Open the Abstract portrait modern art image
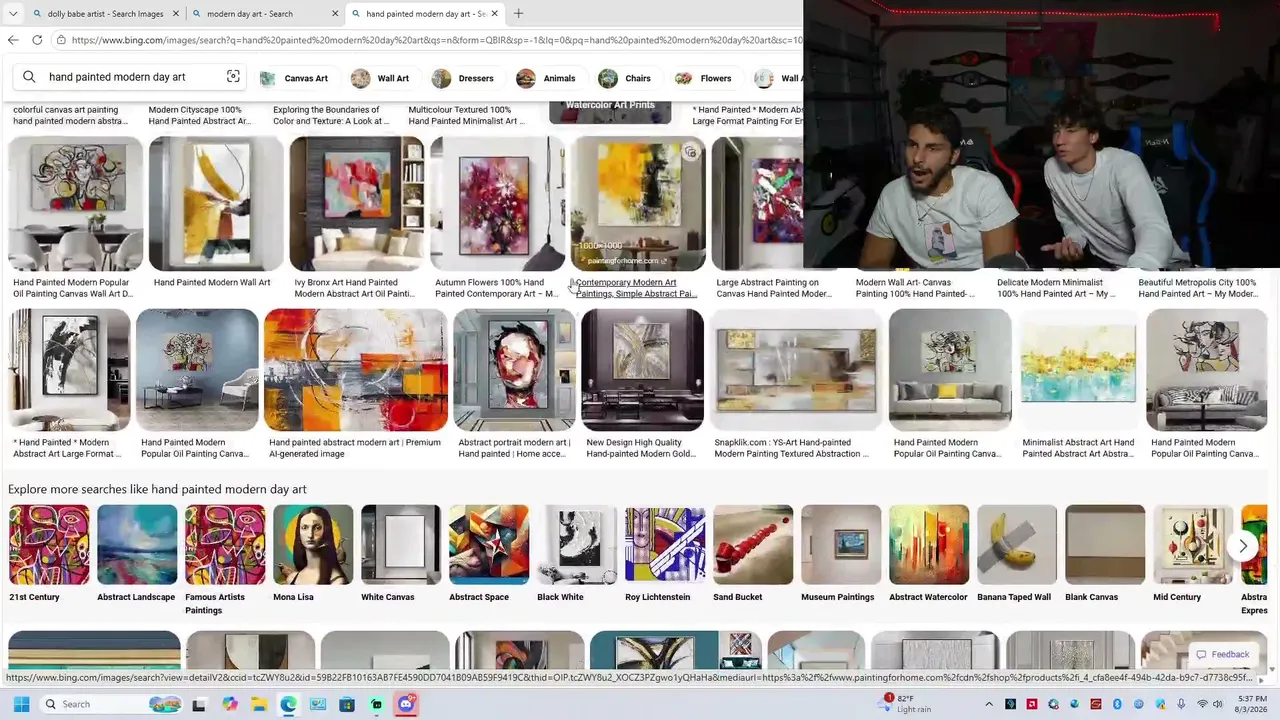 click(515, 370)
